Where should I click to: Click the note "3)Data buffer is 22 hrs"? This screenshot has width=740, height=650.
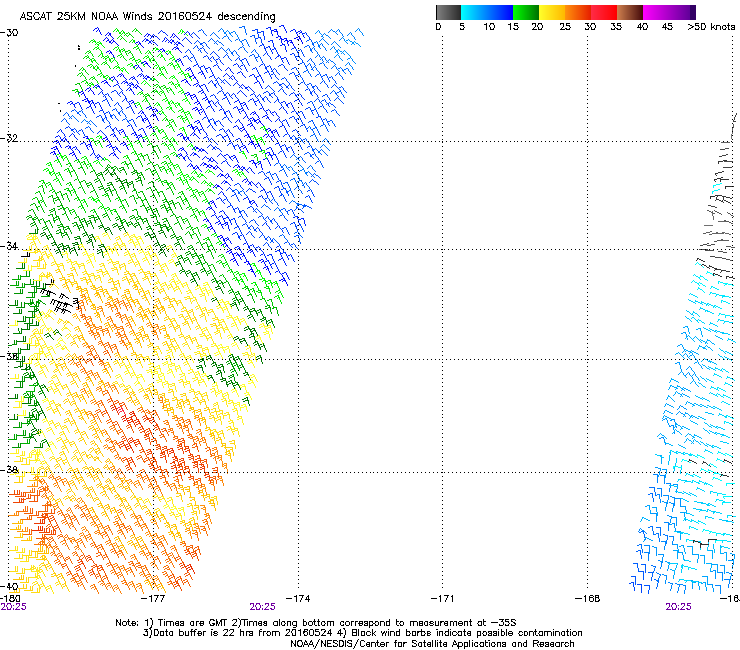click(362, 633)
